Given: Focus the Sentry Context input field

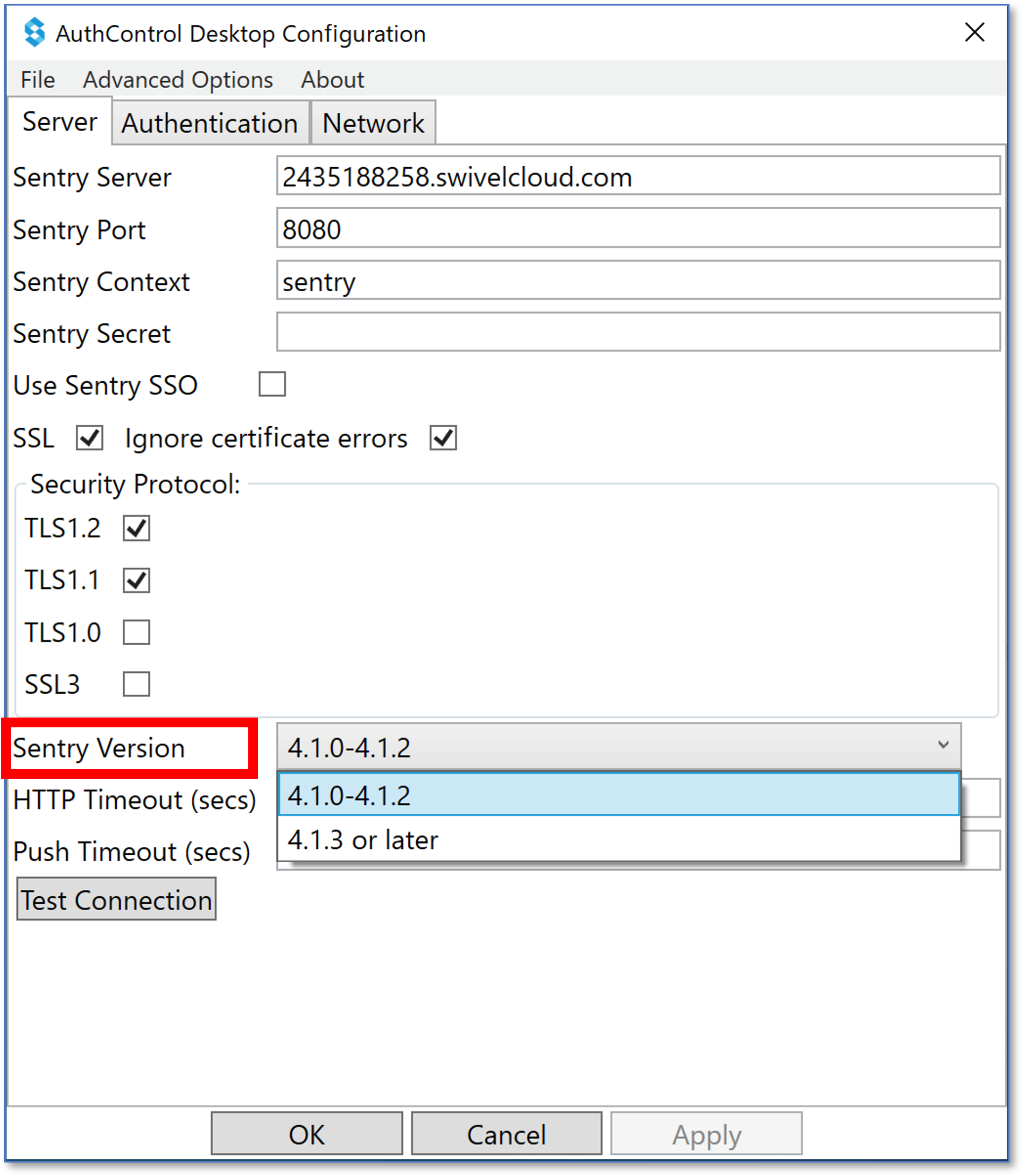Looking at the screenshot, I should (638, 280).
